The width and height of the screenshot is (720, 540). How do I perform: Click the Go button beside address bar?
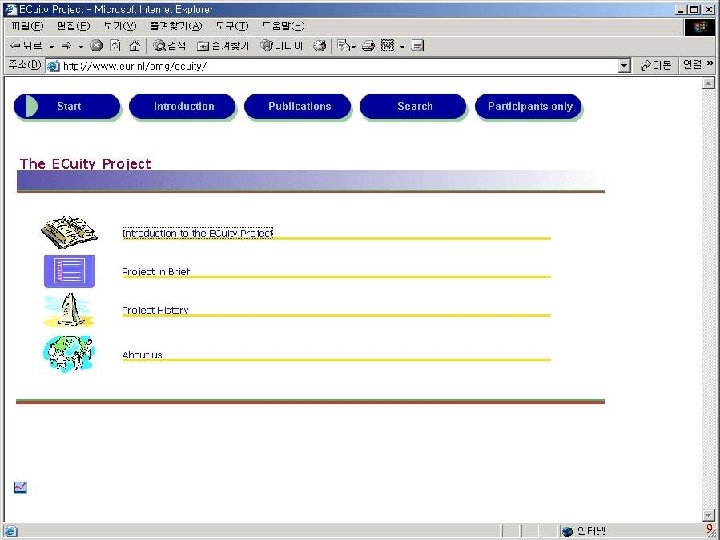[x=656, y=66]
